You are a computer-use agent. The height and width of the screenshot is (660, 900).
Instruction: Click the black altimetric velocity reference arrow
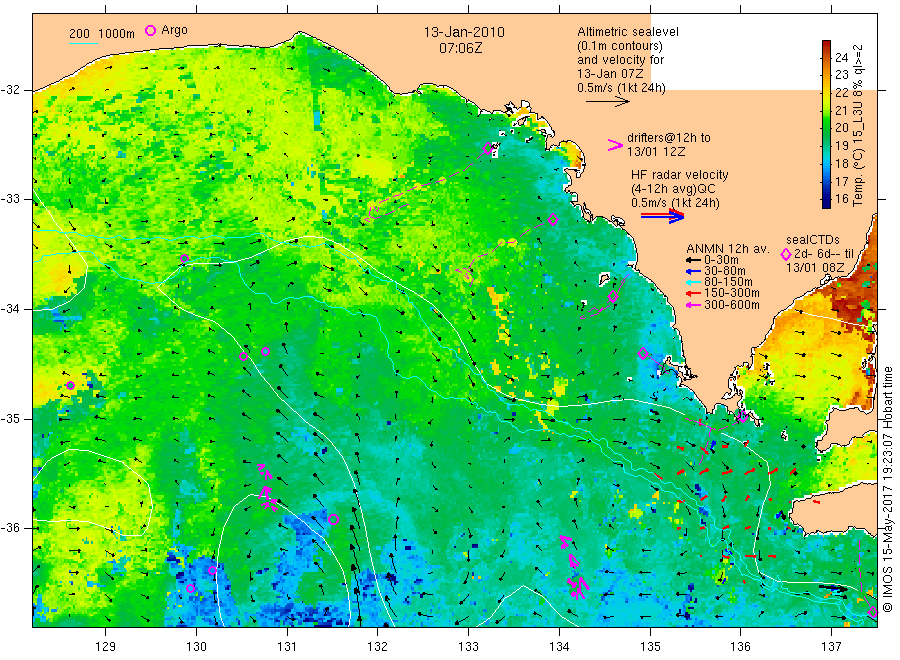[x=608, y=102]
